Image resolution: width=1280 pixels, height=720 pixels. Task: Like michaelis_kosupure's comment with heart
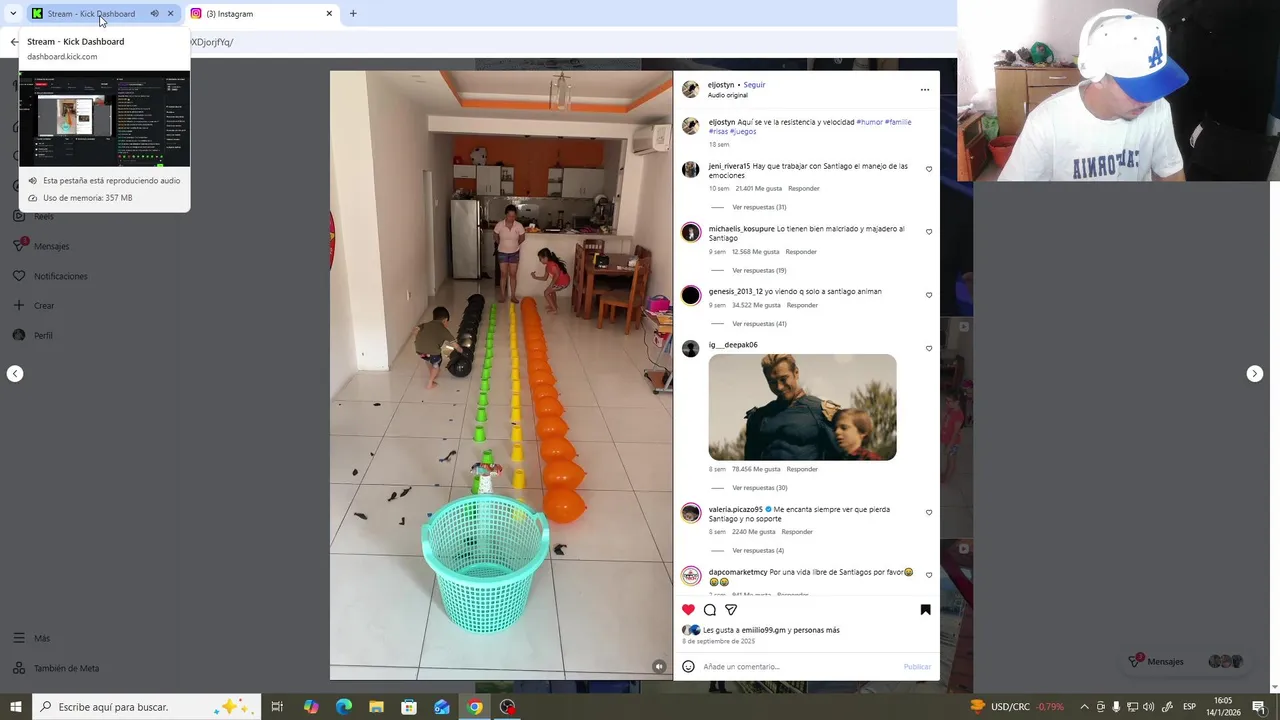click(x=929, y=232)
